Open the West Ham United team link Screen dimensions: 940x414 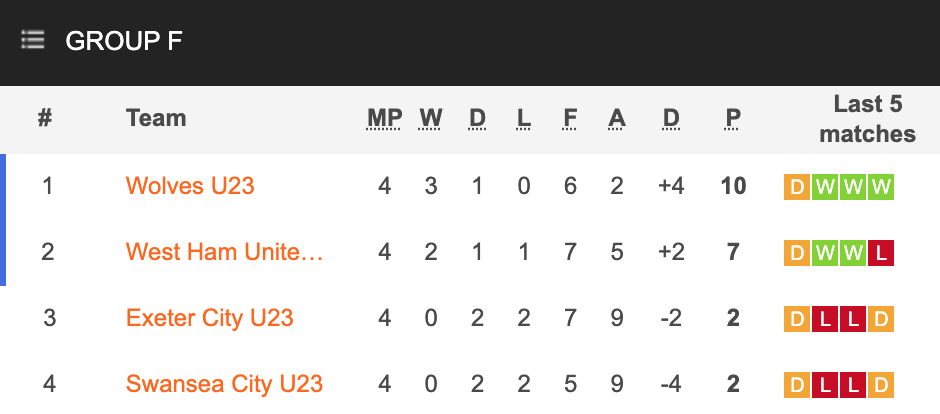(225, 252)
